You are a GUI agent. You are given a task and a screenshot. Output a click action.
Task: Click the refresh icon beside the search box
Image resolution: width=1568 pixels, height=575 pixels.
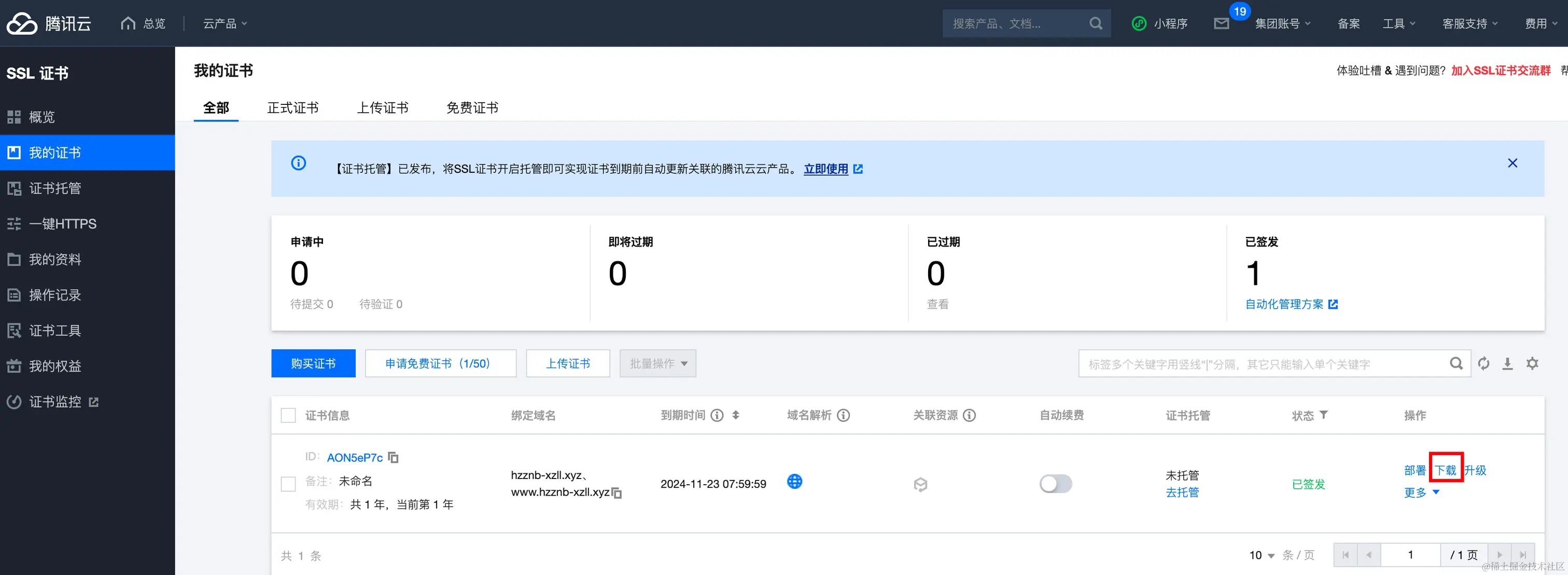(x=1483, y=364)
